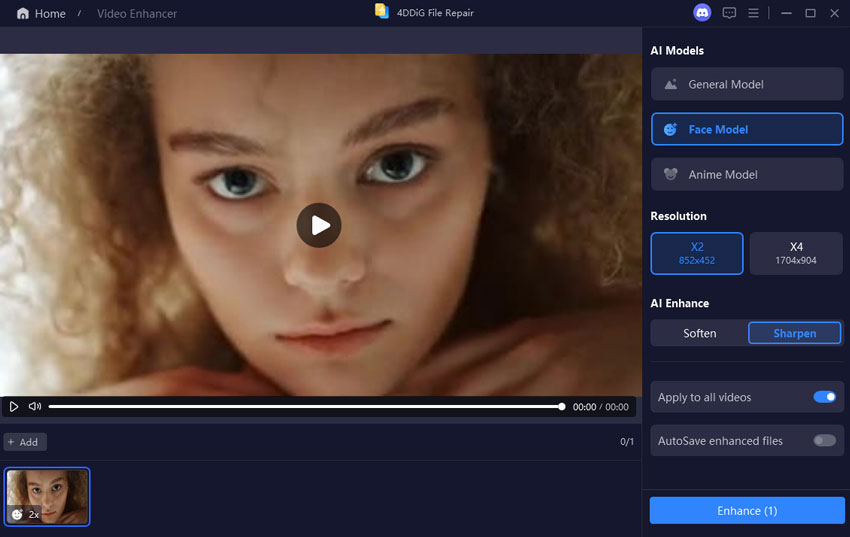The height and width of the screenshot is (537, 850).
Task: Enable AutoSave enhanced files switch
Action: (x=824, y=441)
